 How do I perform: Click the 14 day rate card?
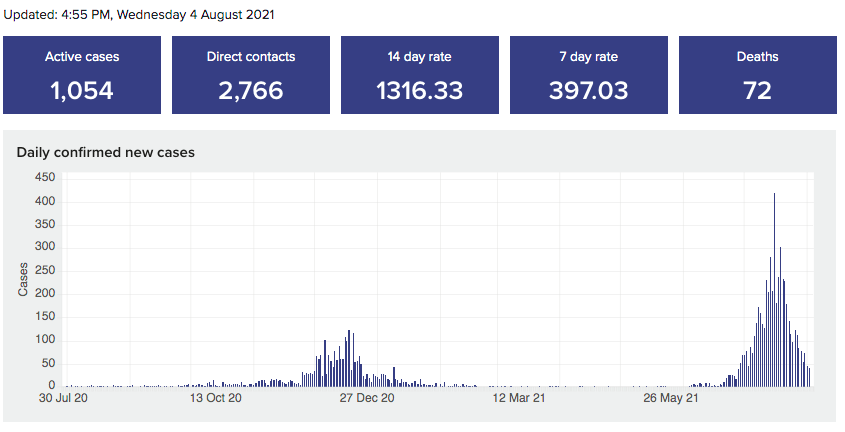click(x=420, y=75)
